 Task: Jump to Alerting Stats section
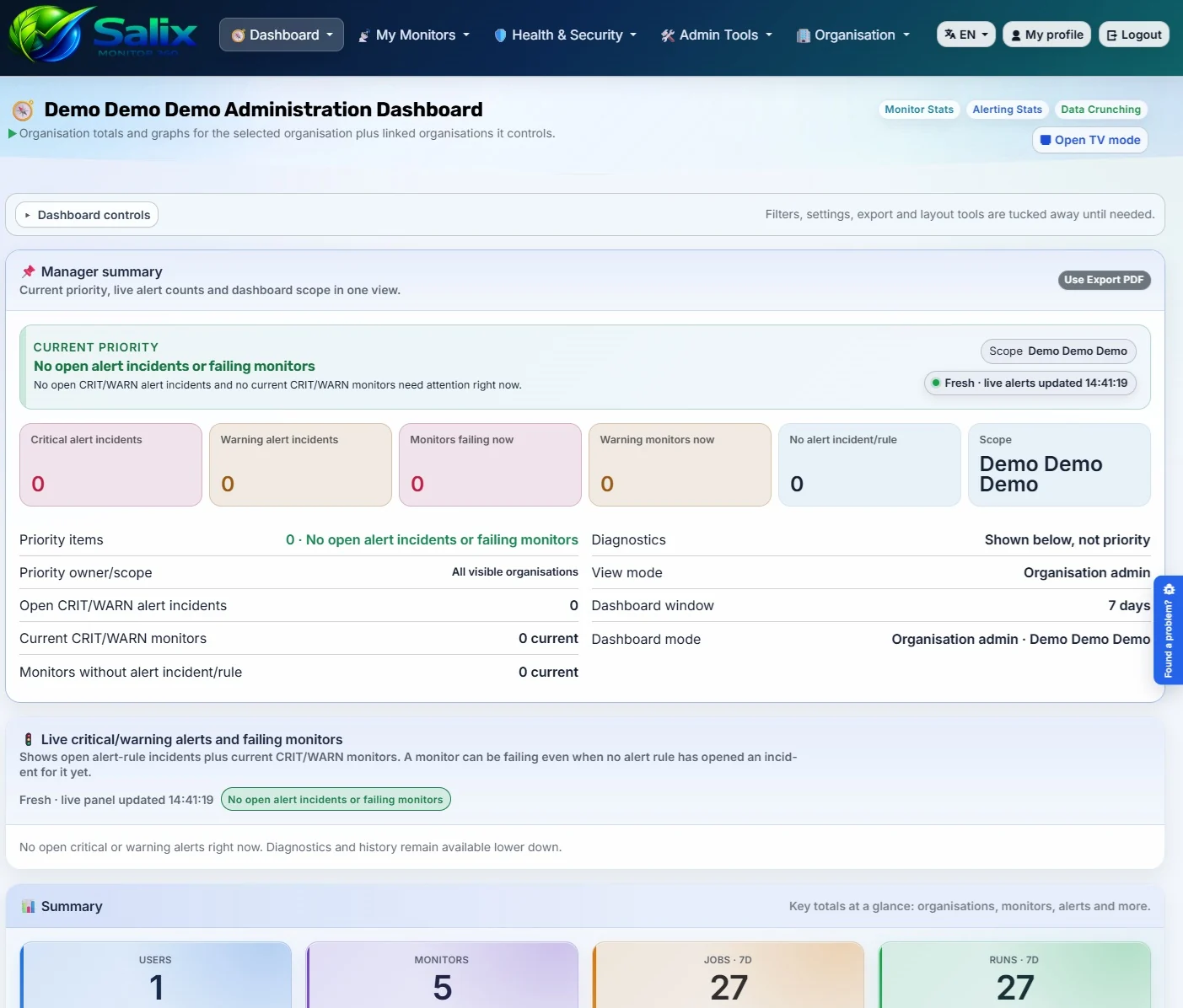coord(1007,110)
